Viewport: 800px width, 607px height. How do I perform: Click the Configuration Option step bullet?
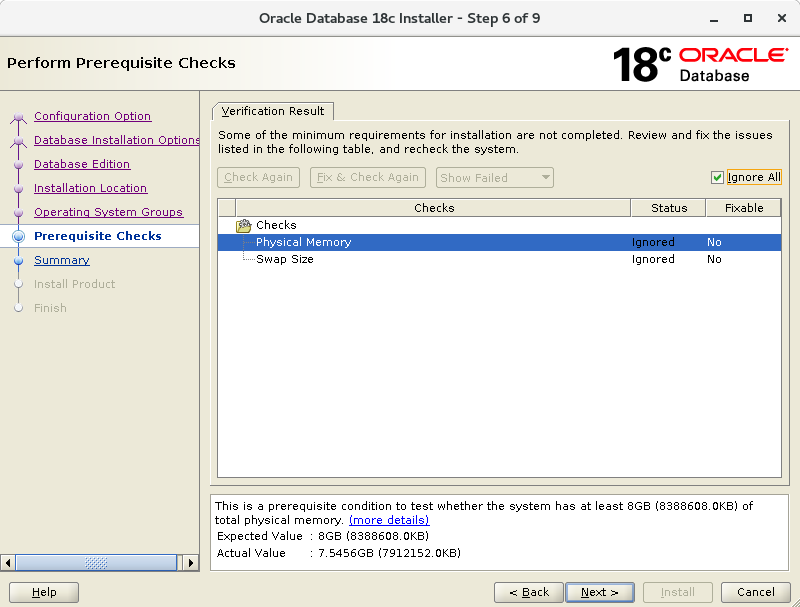(19, 117)
